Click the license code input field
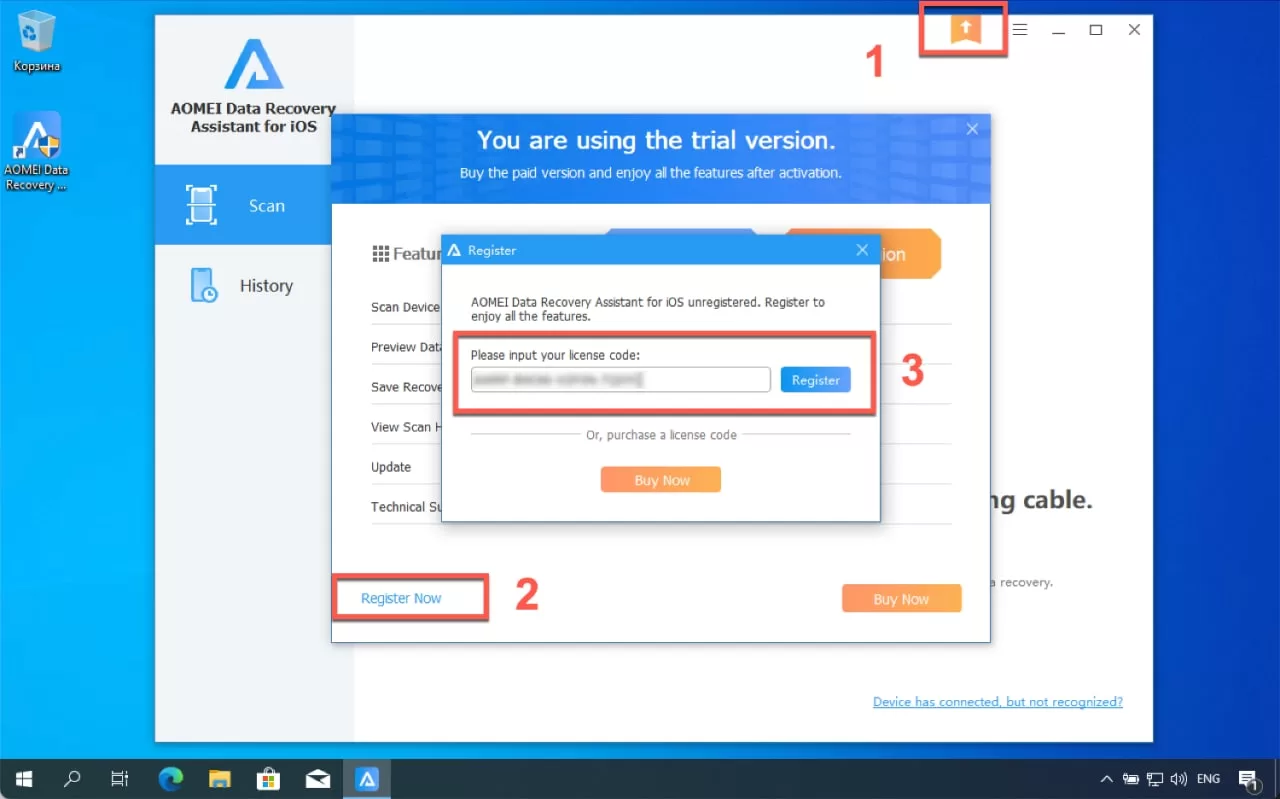The height and width of the screenshot is (799, 1280). (x=621, y=380)
